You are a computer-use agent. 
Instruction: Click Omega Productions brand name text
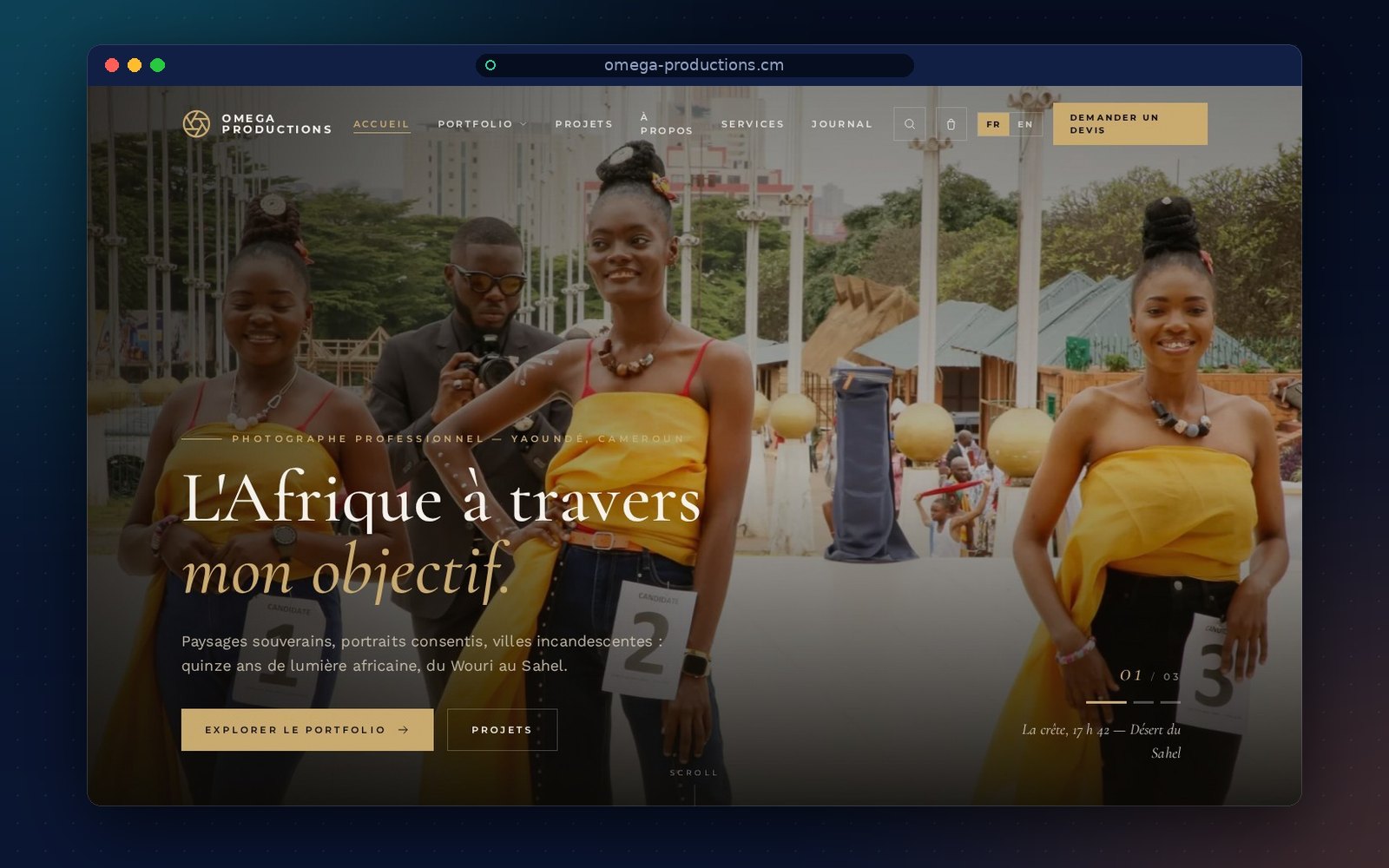pyautogui.click(x=277, y=124)
